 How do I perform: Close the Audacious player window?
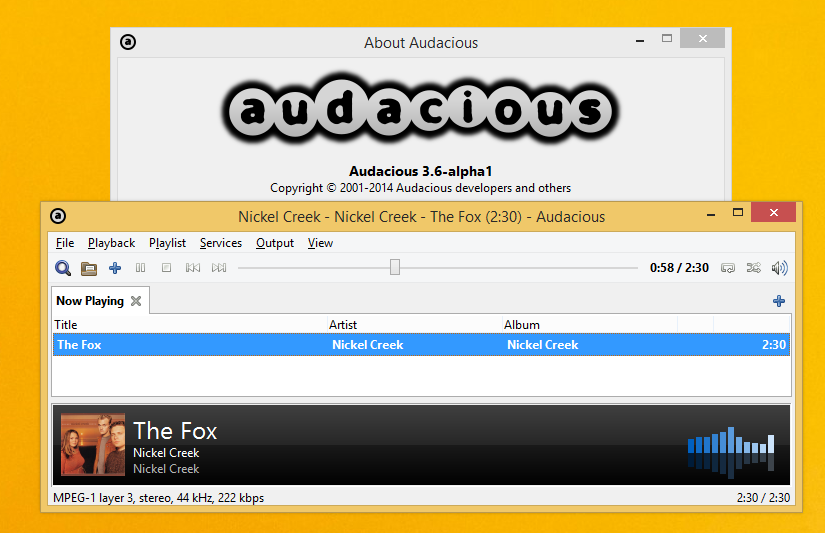point(773,213)
